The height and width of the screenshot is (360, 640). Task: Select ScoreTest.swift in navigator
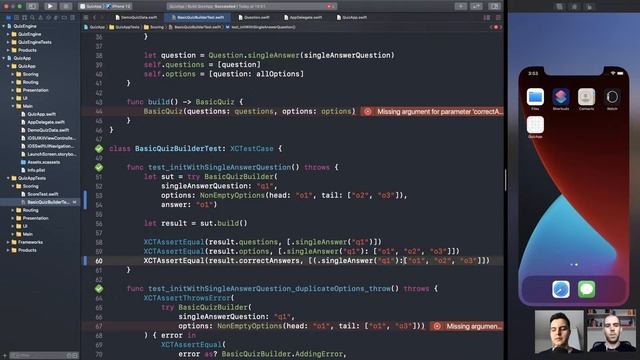coord(42,194)
